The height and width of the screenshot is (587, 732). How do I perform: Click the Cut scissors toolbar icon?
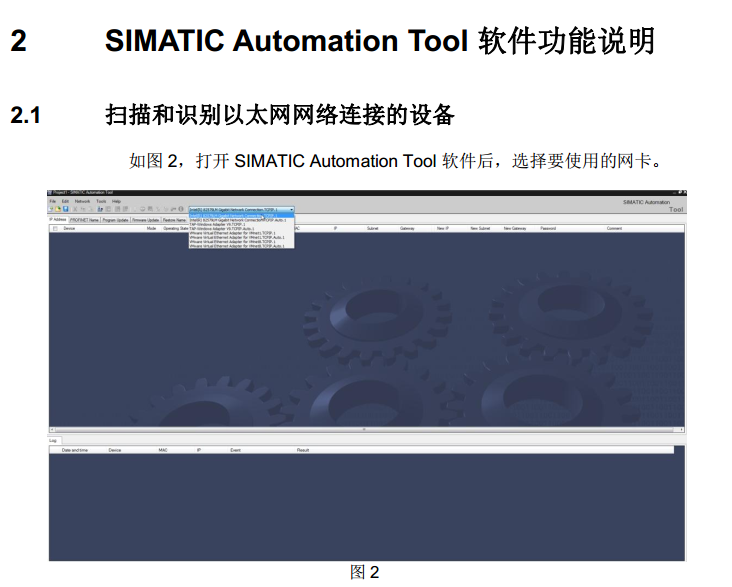(75, 209)
